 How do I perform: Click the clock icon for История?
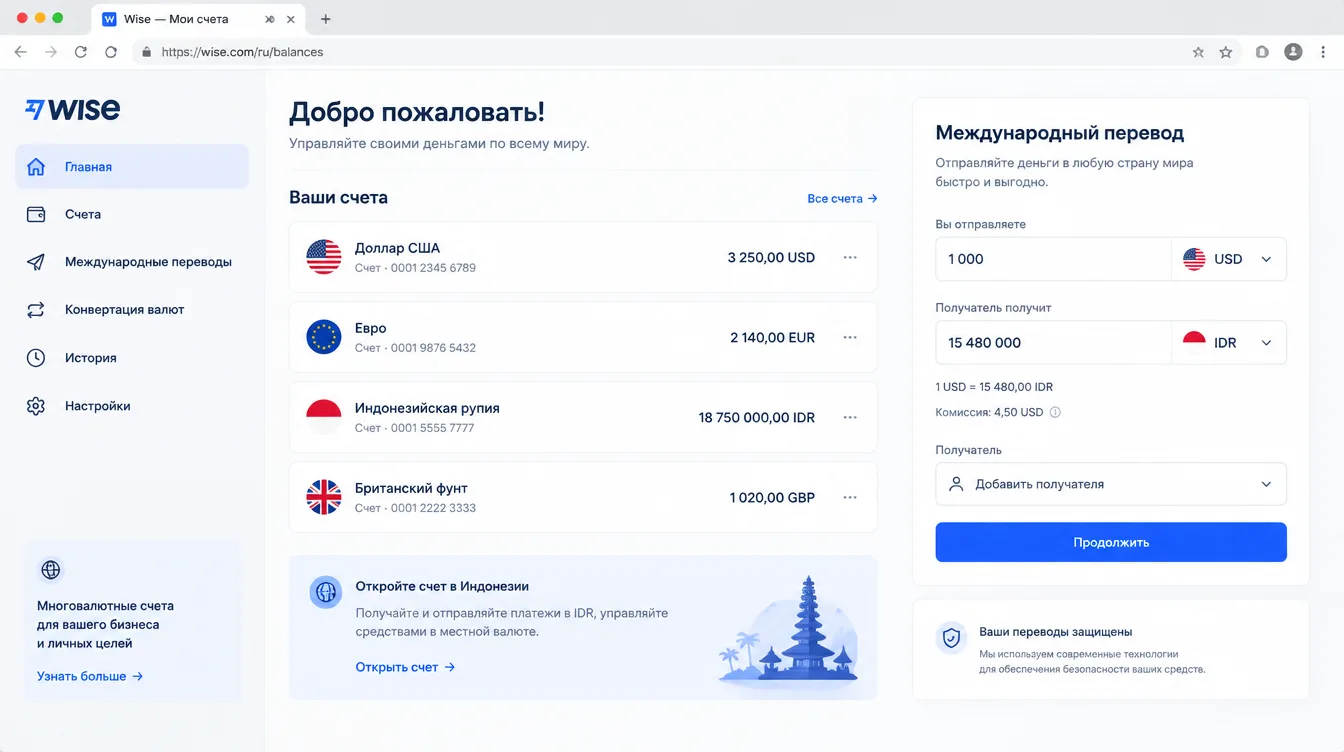click(36, 358)
